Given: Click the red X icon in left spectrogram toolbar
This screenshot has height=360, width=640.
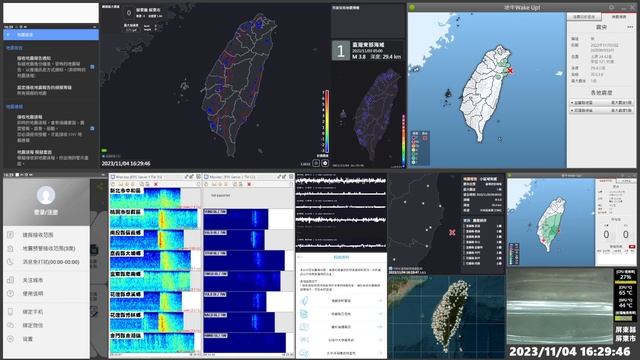Looking at the screenshot, I should [156, 184].
